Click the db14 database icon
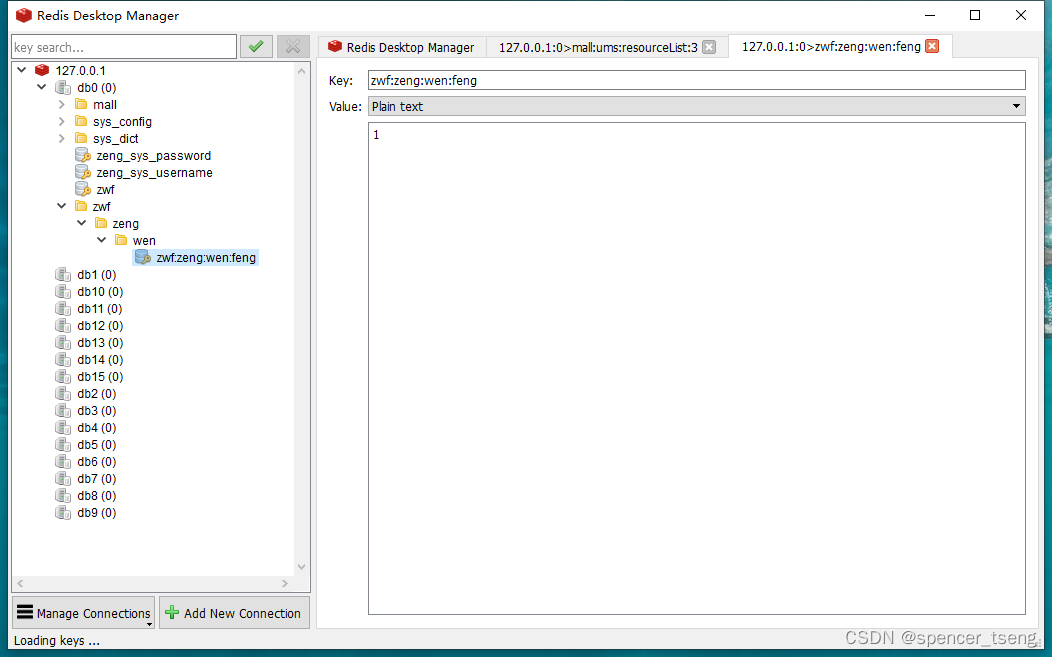The width and height of the screenshot is (1052, 657). click(x=63, y=360)
